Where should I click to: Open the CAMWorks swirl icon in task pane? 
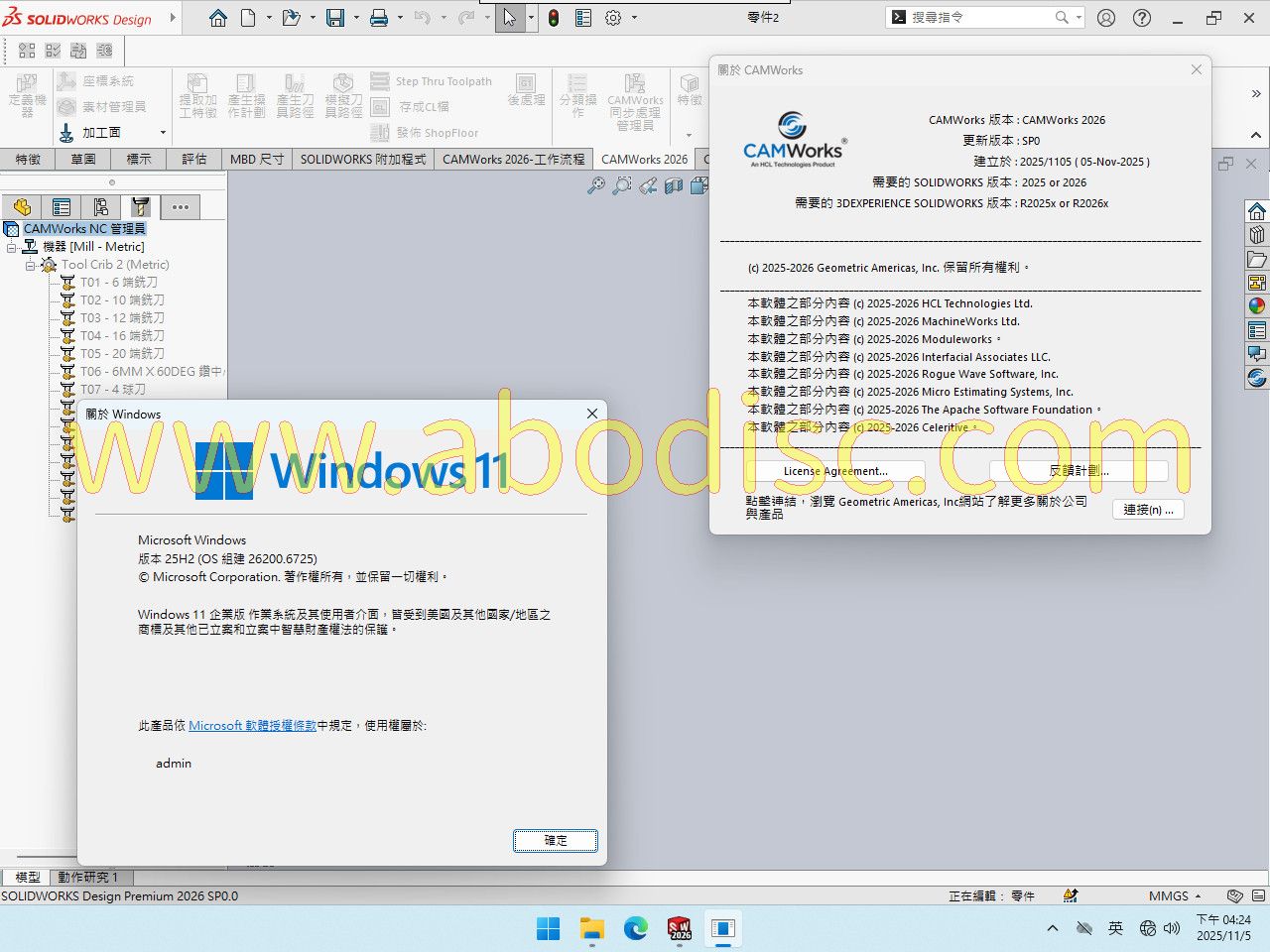click(1257, 378)
